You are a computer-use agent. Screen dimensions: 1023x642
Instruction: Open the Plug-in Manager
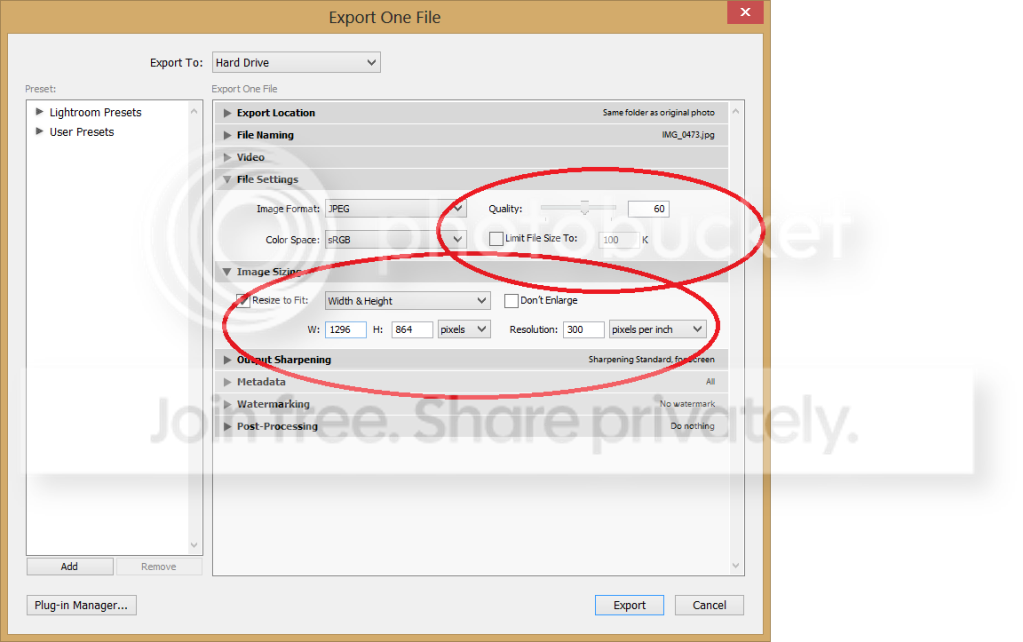(x=81, y=605)
